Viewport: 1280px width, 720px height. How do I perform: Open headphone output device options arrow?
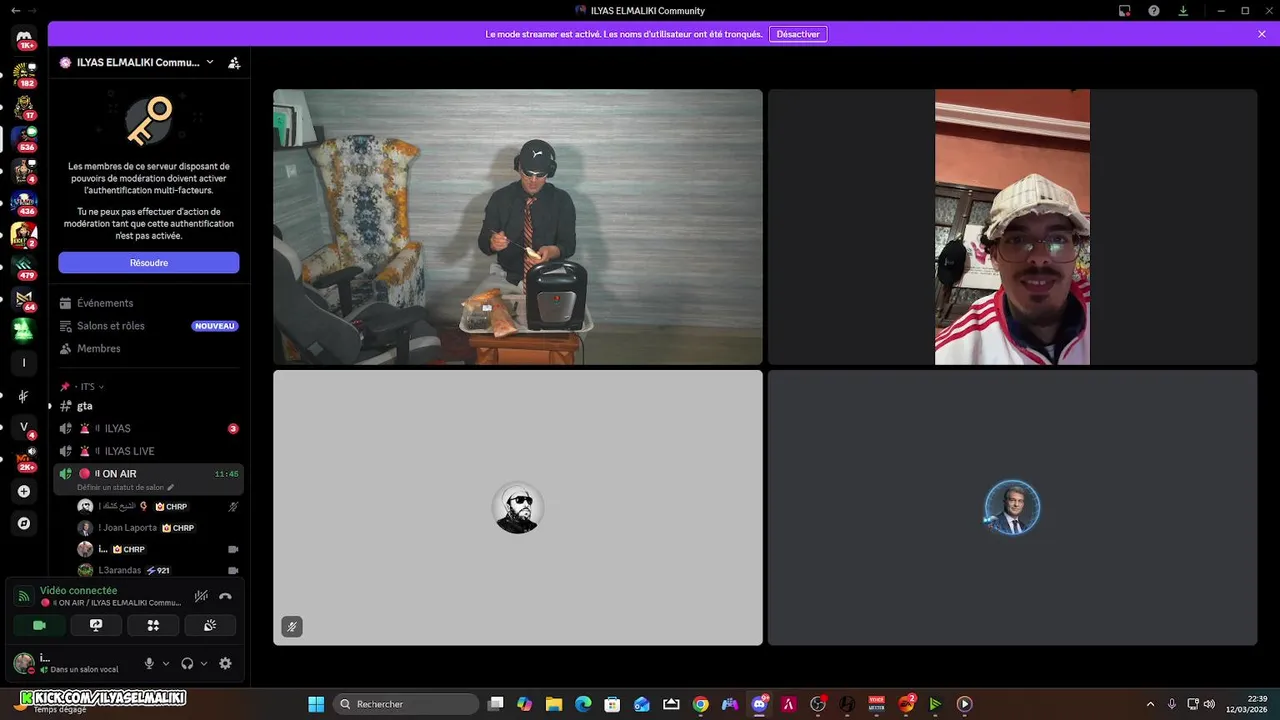[204, 663]
